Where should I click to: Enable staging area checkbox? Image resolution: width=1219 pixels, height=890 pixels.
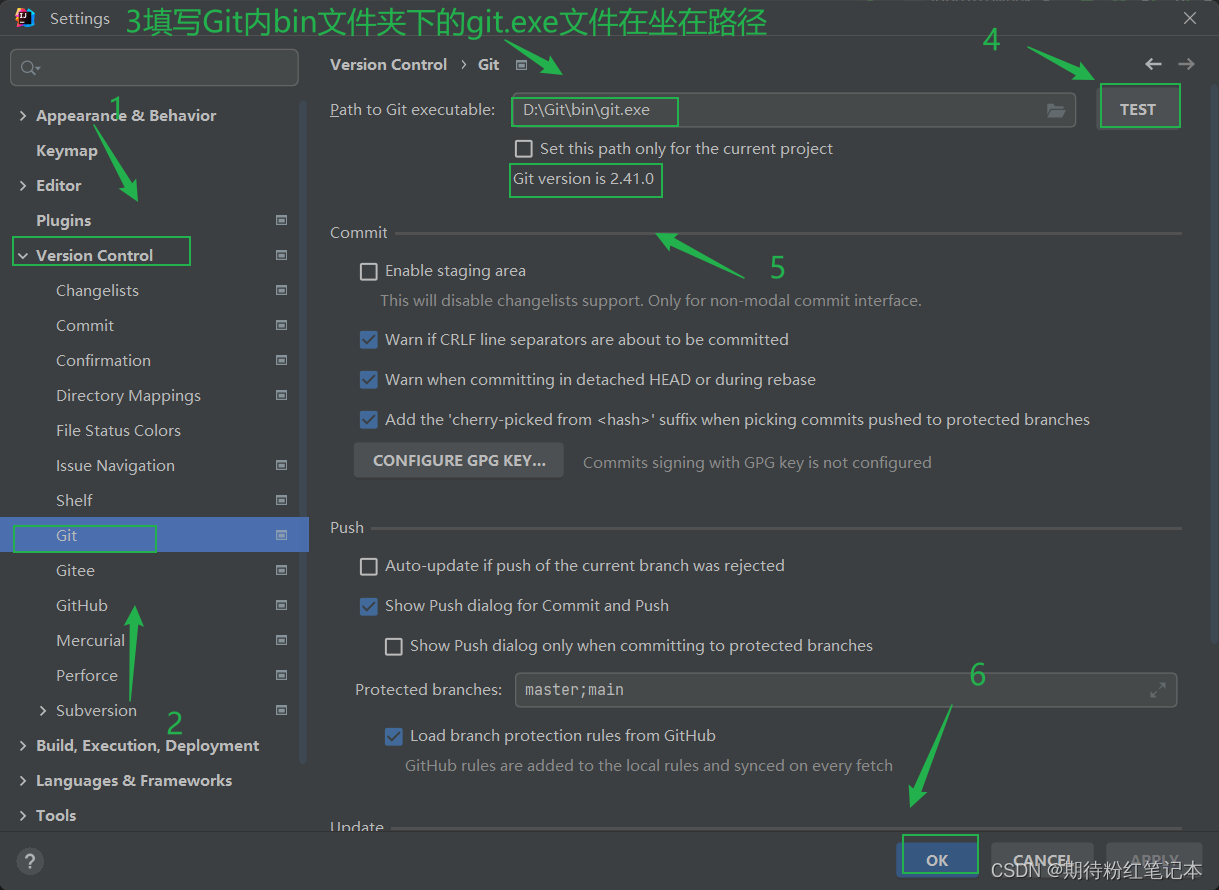pyautogui.click(x=368, y=271)
